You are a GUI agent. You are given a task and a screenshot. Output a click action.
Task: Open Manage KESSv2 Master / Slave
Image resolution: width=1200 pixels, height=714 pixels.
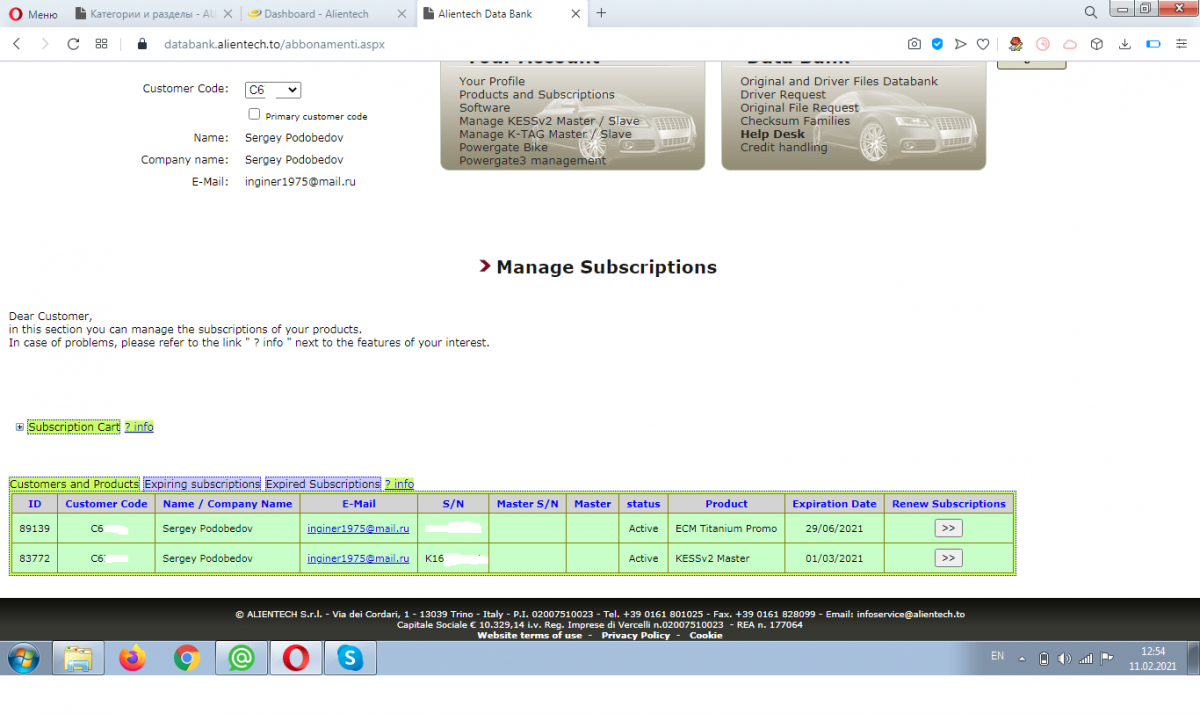pyautogui.click(x=549, y=121)
